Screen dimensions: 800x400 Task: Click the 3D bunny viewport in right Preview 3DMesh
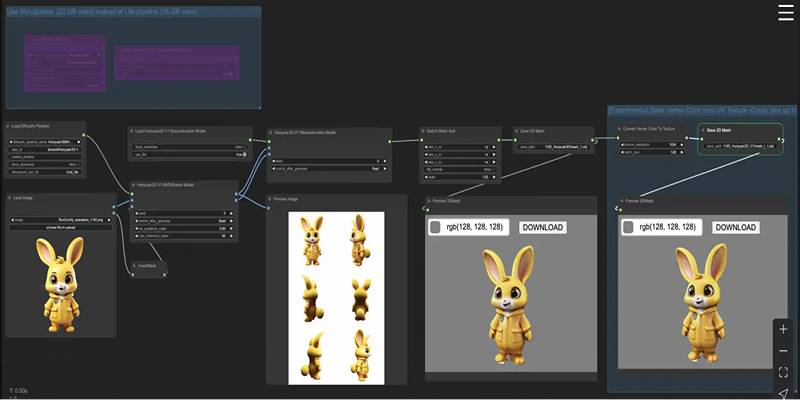(x=704, y=291)
